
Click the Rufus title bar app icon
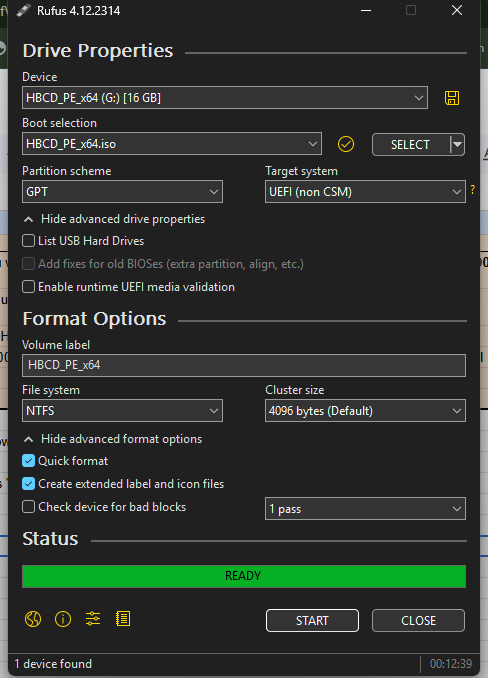click(x=23, y=10)
